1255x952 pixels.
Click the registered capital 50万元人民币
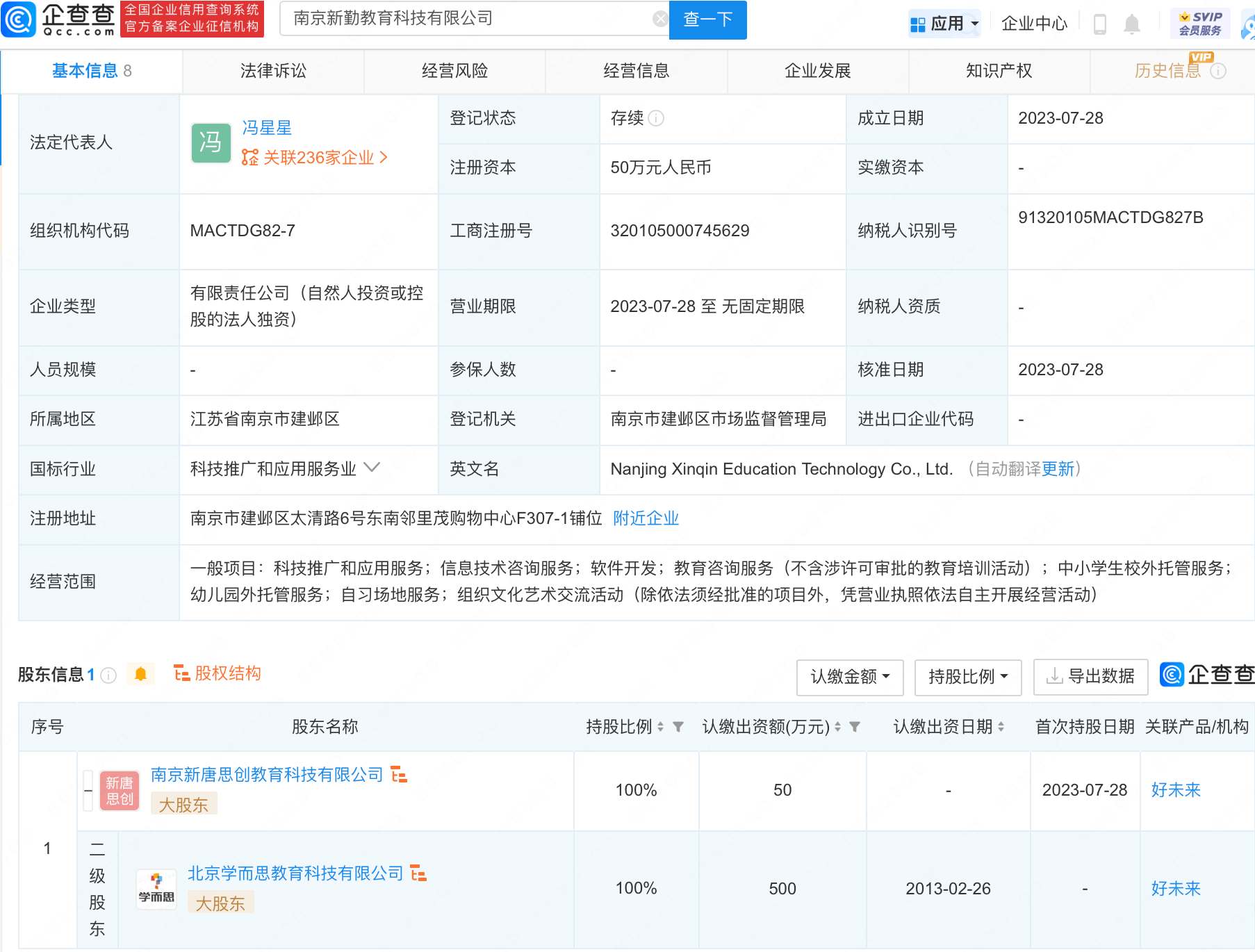(661, 167)
